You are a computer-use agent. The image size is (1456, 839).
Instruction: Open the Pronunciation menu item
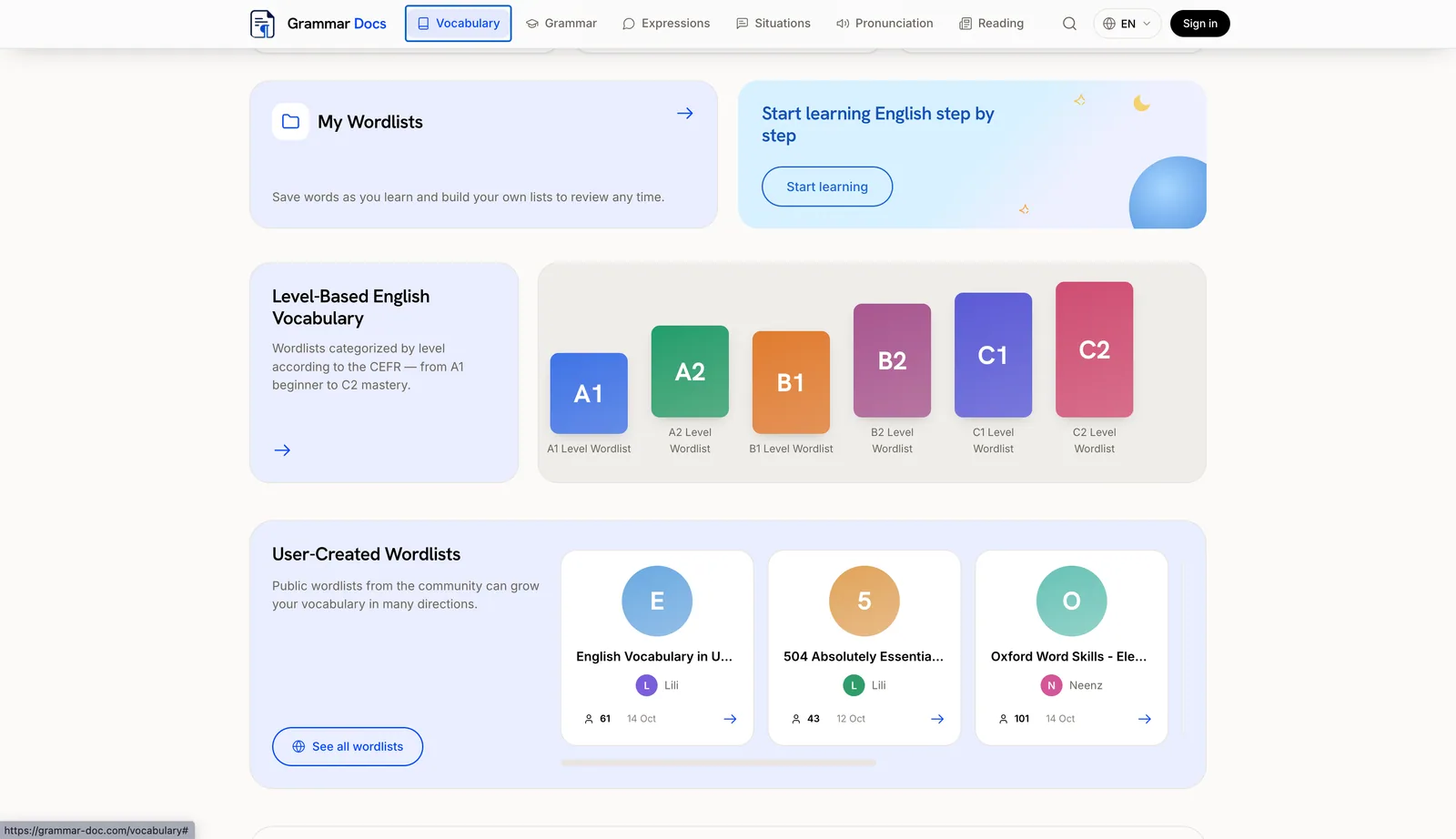[x=885, y=24]
